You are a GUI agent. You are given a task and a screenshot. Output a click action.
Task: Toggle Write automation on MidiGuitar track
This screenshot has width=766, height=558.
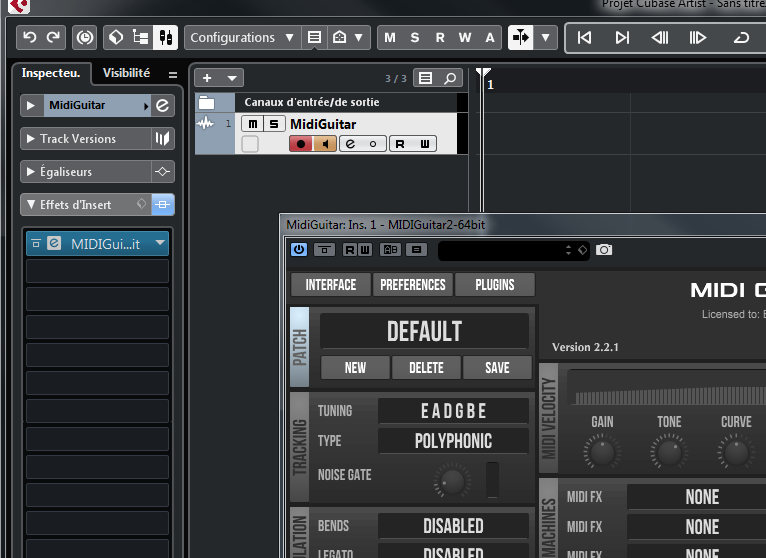click(425, 144)
